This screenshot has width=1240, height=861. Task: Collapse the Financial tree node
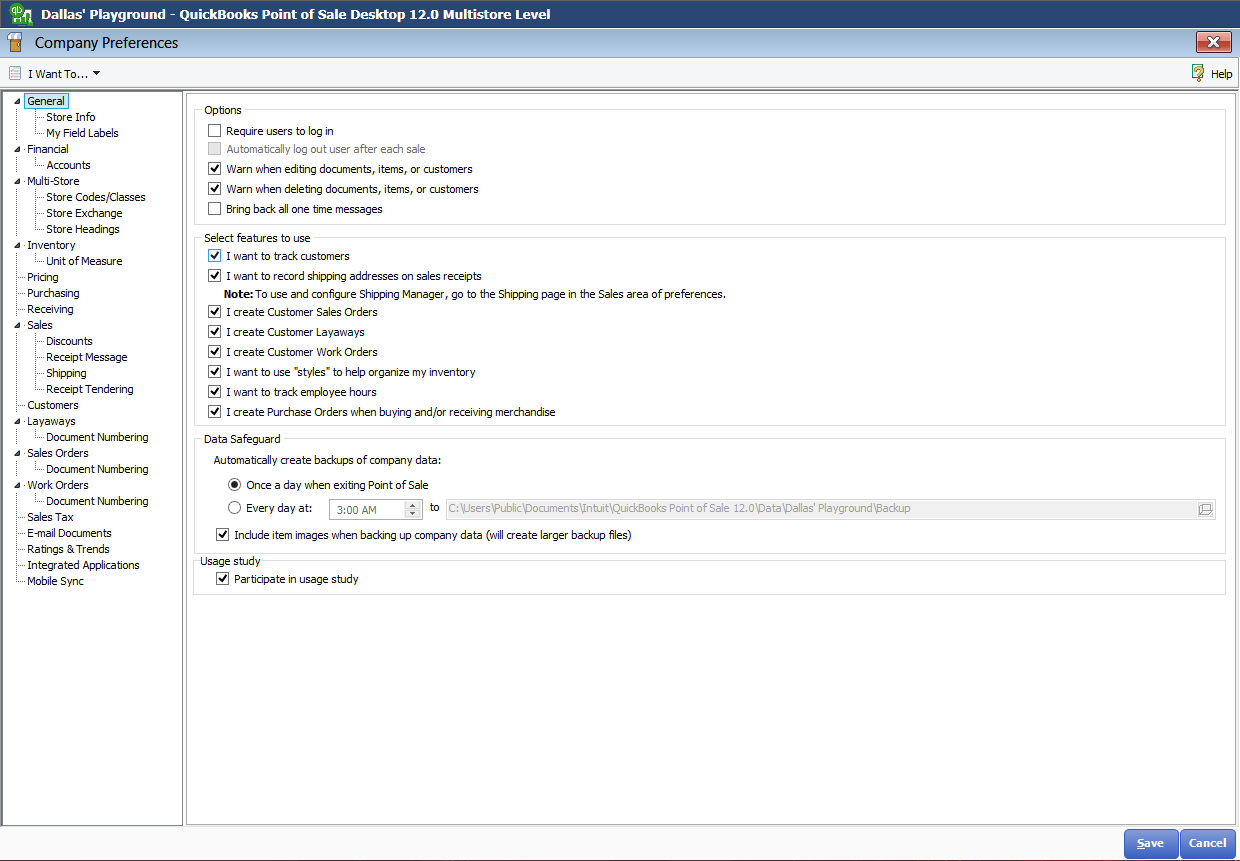pyautogui.click(x=17, y=149)
